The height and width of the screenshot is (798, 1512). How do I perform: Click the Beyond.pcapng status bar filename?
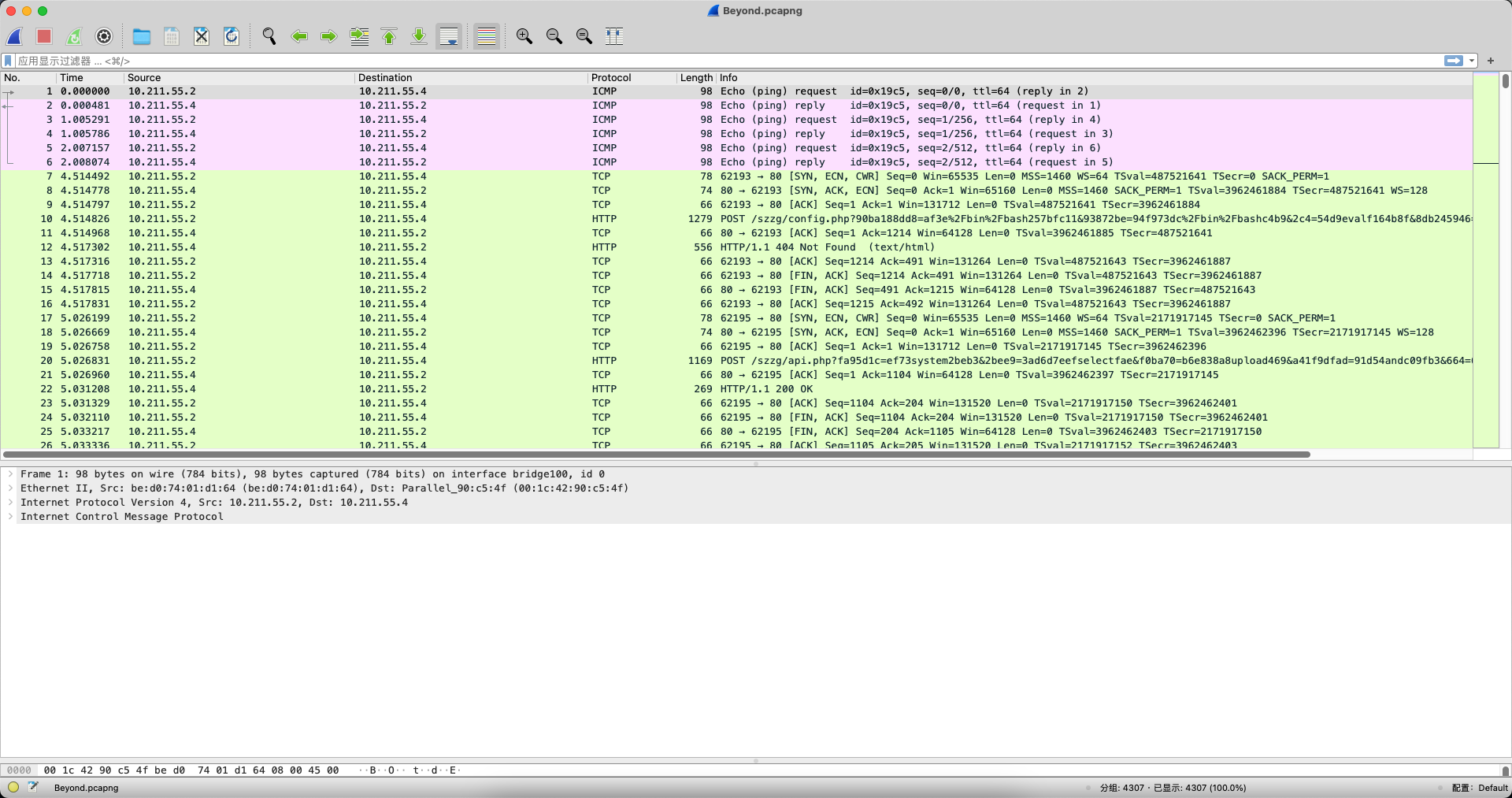[x=86, y=788]
